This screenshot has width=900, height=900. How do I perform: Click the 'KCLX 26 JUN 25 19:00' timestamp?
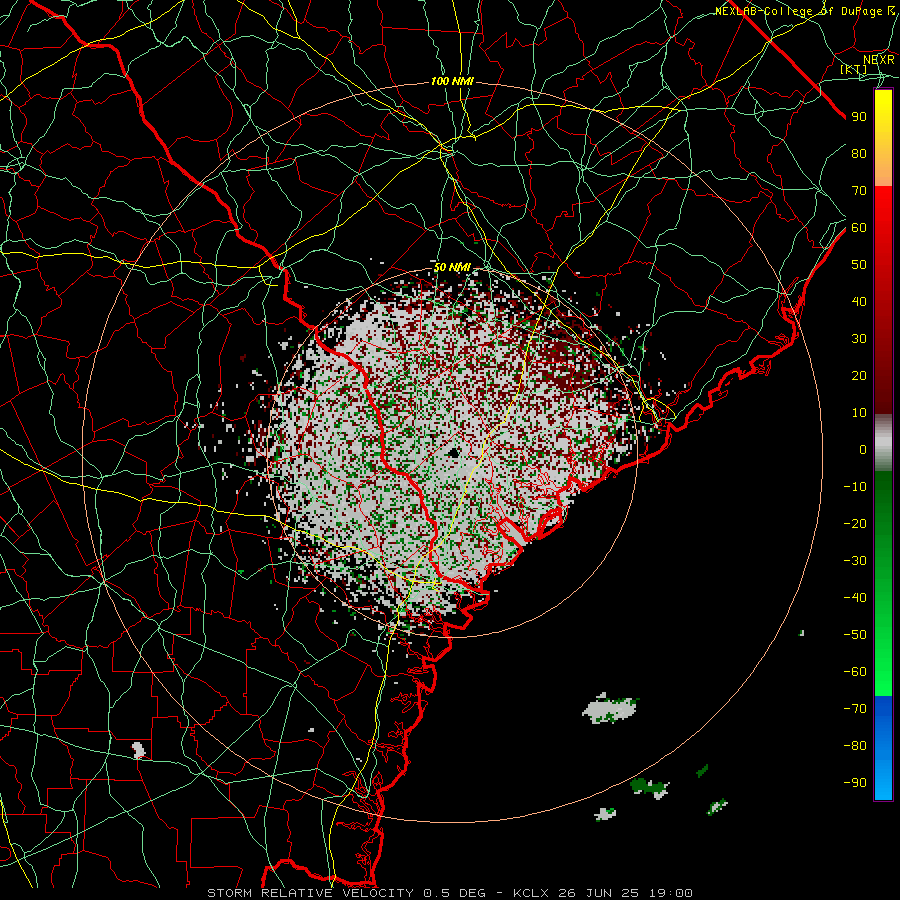603,893
